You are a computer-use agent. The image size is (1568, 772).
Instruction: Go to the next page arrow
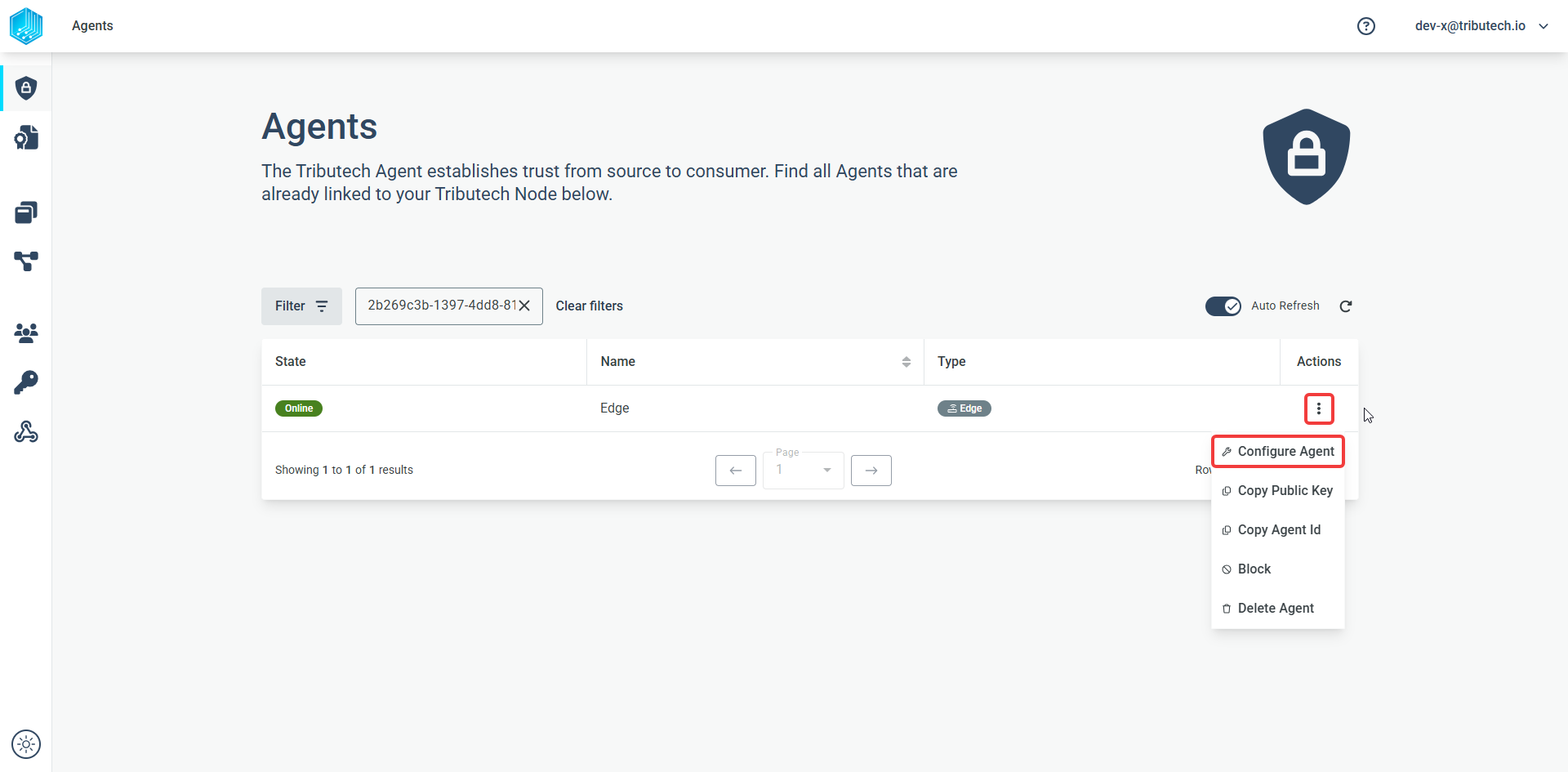pos(871,471)
